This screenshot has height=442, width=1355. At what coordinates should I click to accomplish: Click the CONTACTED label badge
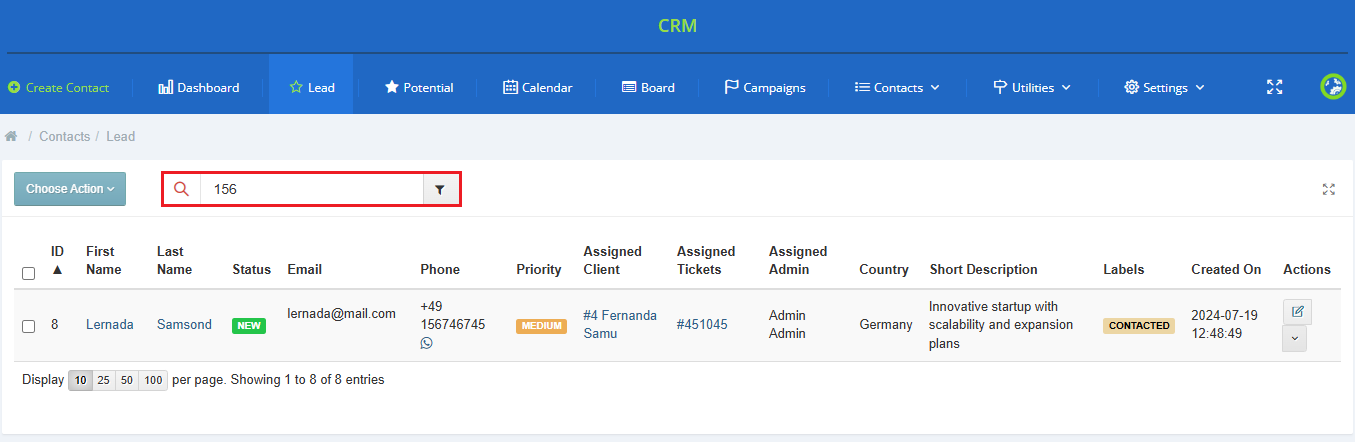1139,326
